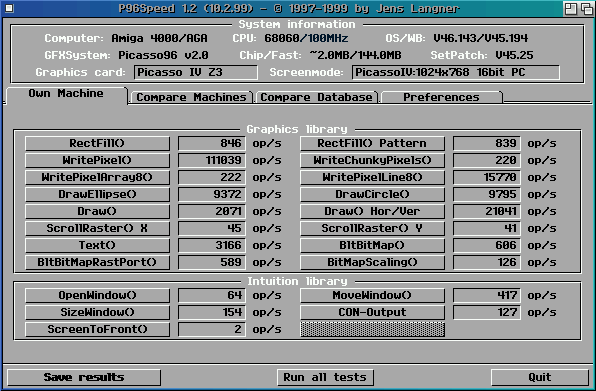Click the BitMapScaling() result 126
This screenshot has height=391, width=596.
coord(487,262)
